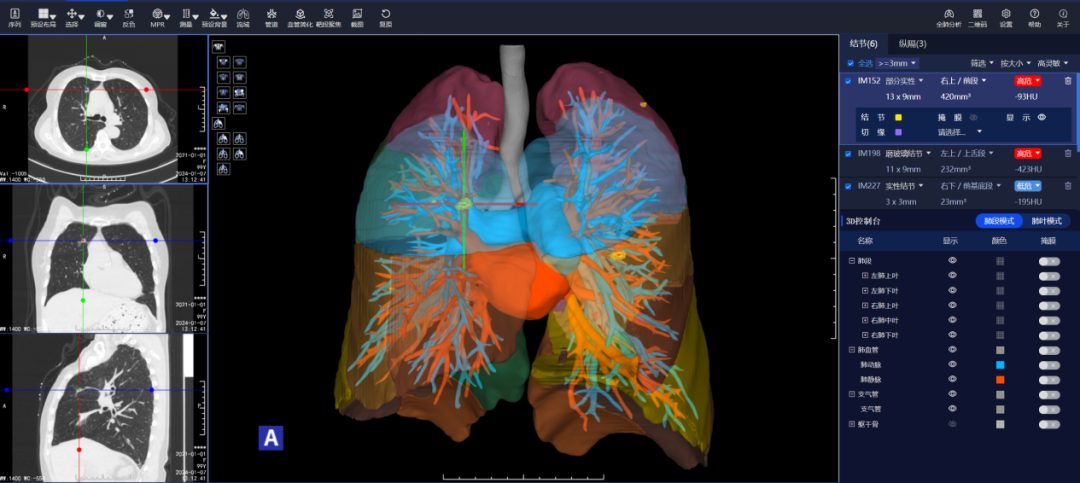Select 肺段模式 segment mode
This screenshot has width=1080, height=483.
(x=999, y=221)
